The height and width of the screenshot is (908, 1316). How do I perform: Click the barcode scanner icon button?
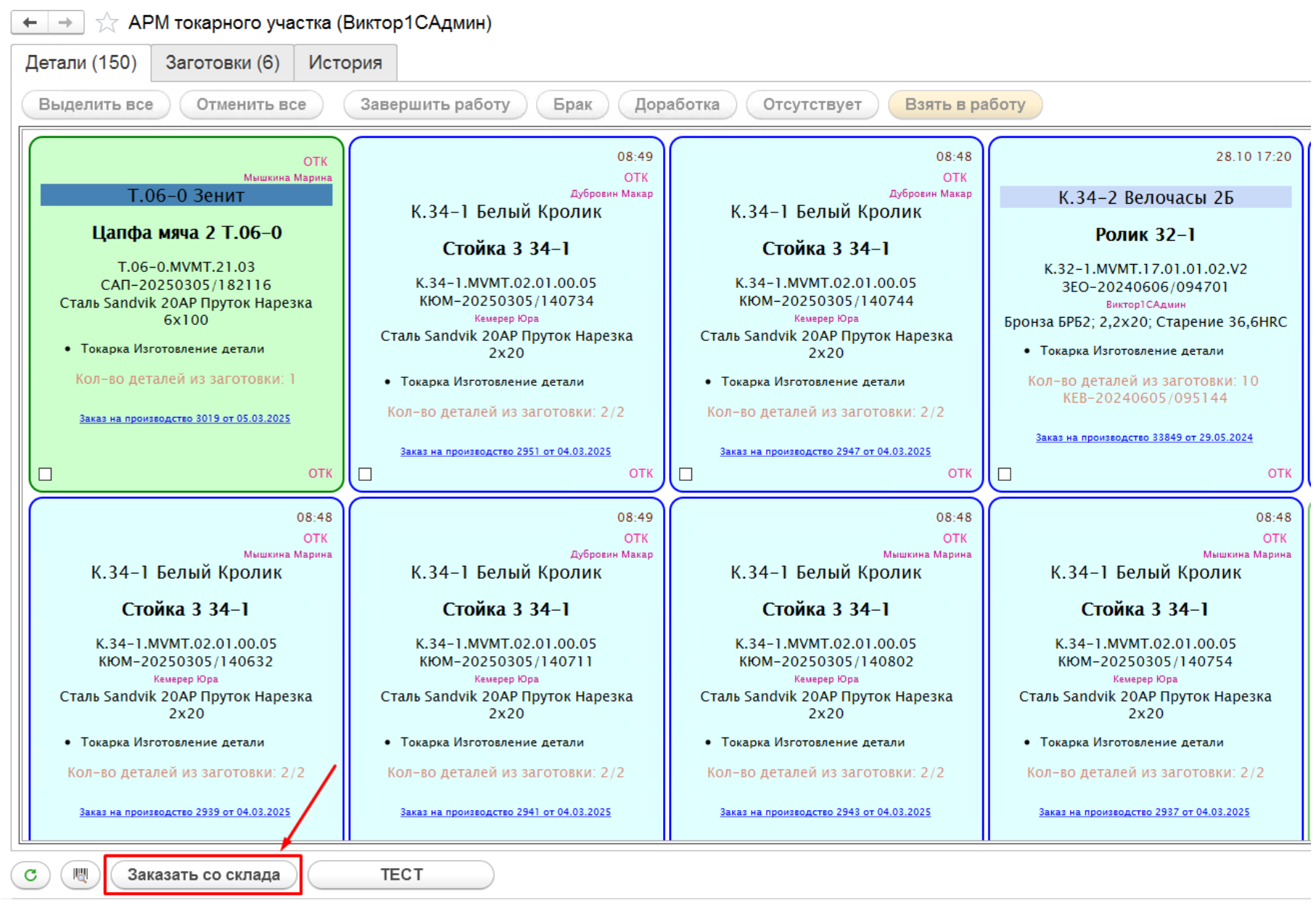[81, 875]
